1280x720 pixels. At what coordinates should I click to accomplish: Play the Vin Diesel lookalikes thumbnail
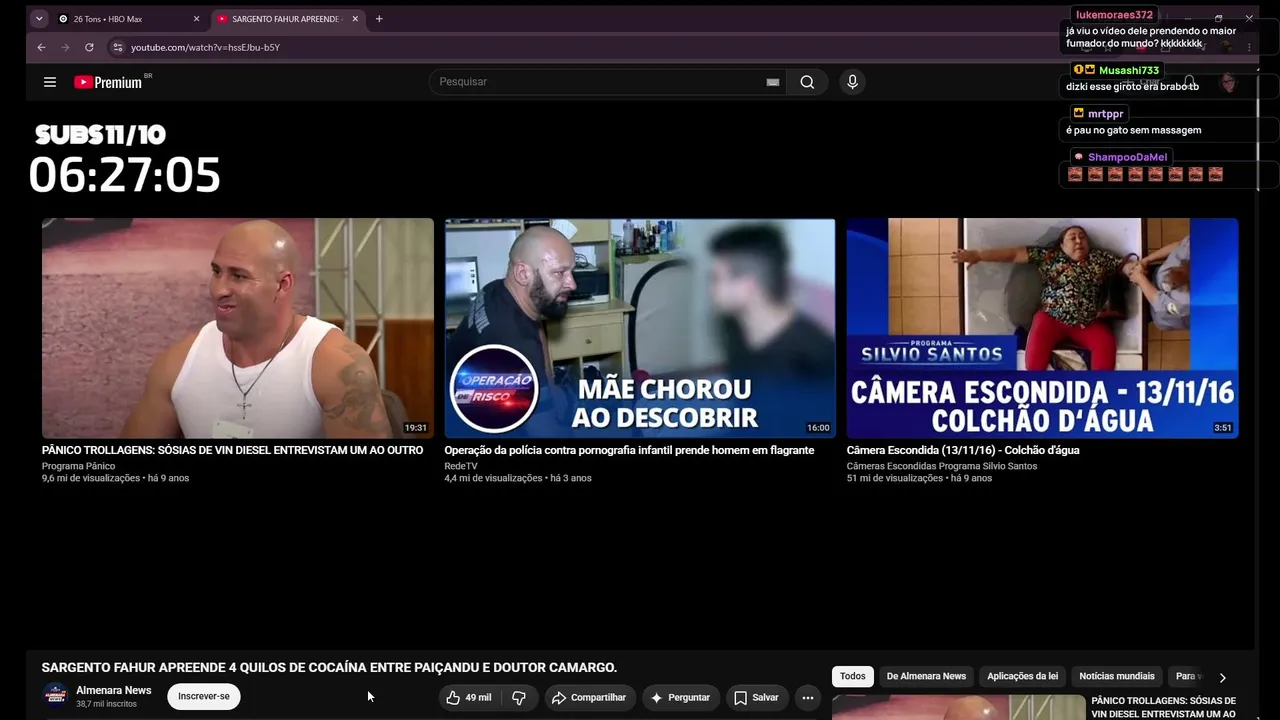point(238,328)
